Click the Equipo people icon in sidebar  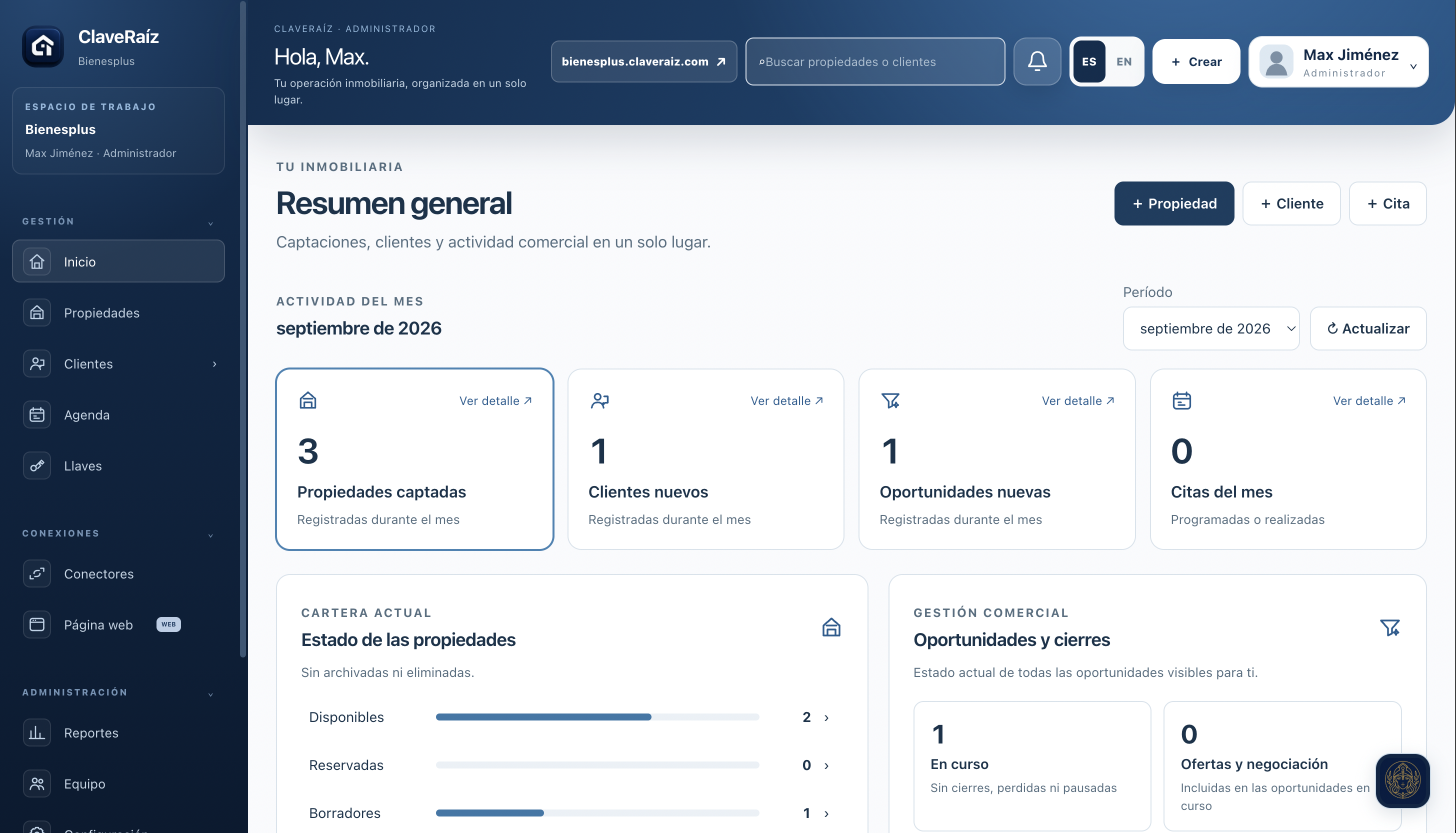coord(37,783)
